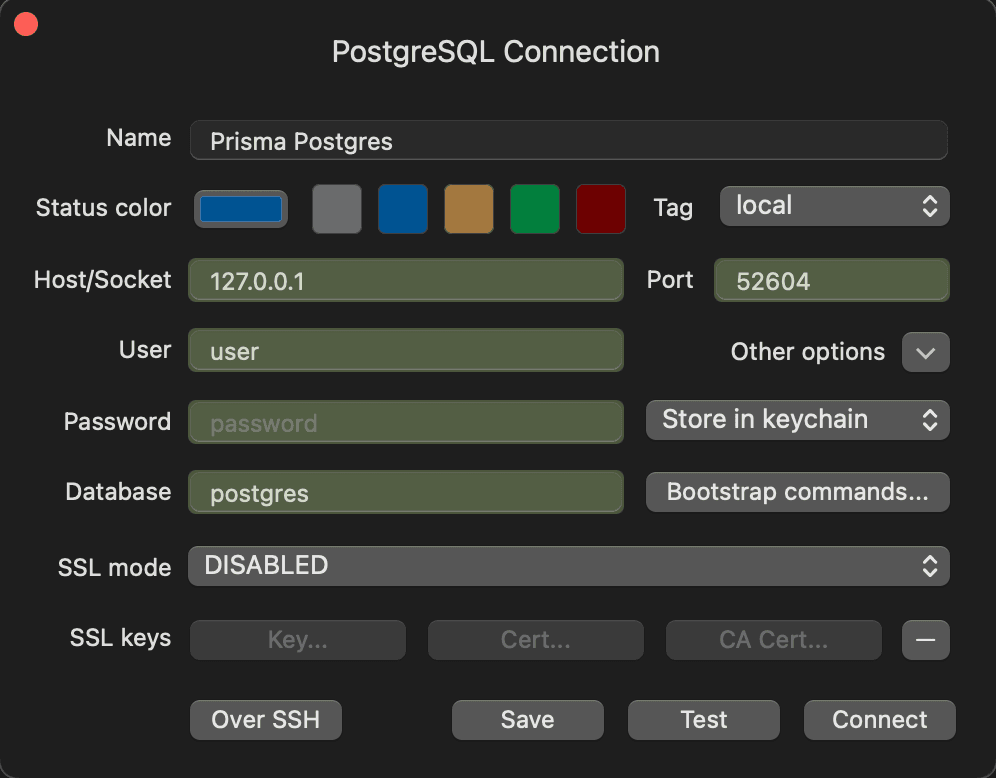Select the dark red status color swatch
This screenshot has width=996, height=778.
tap(600, 209)
